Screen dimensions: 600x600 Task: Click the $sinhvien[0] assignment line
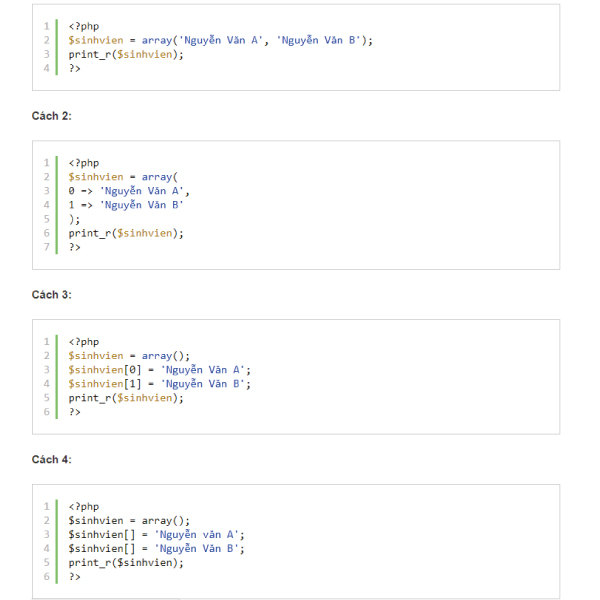(160, 370)
